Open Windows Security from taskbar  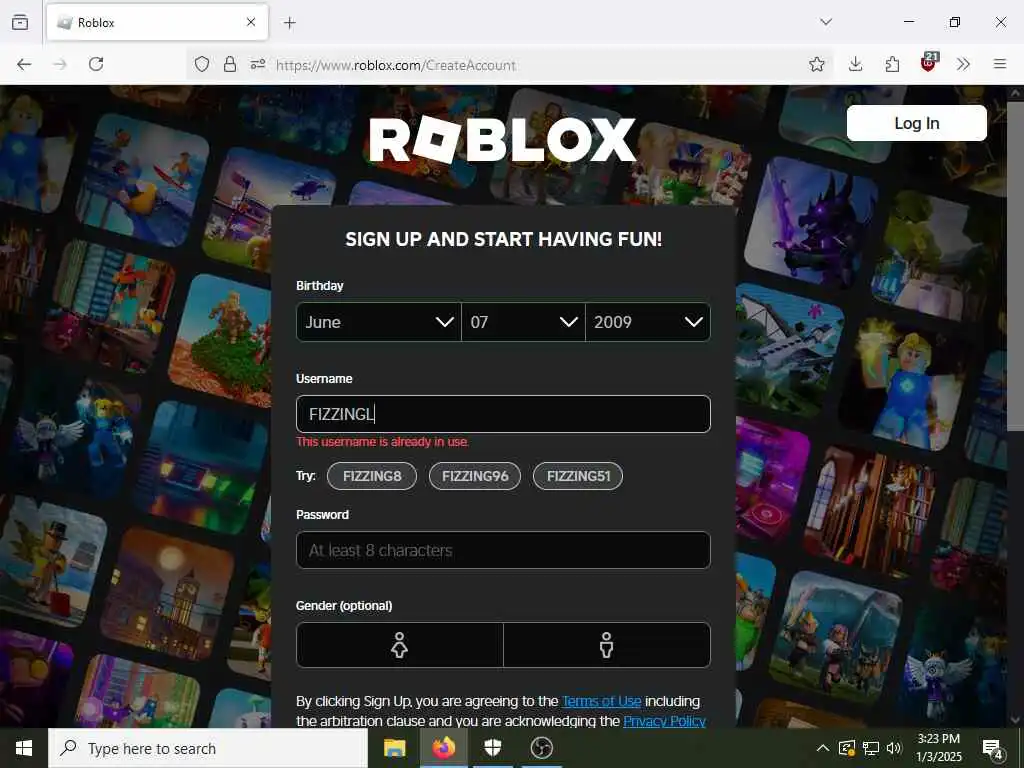point(493,748)
